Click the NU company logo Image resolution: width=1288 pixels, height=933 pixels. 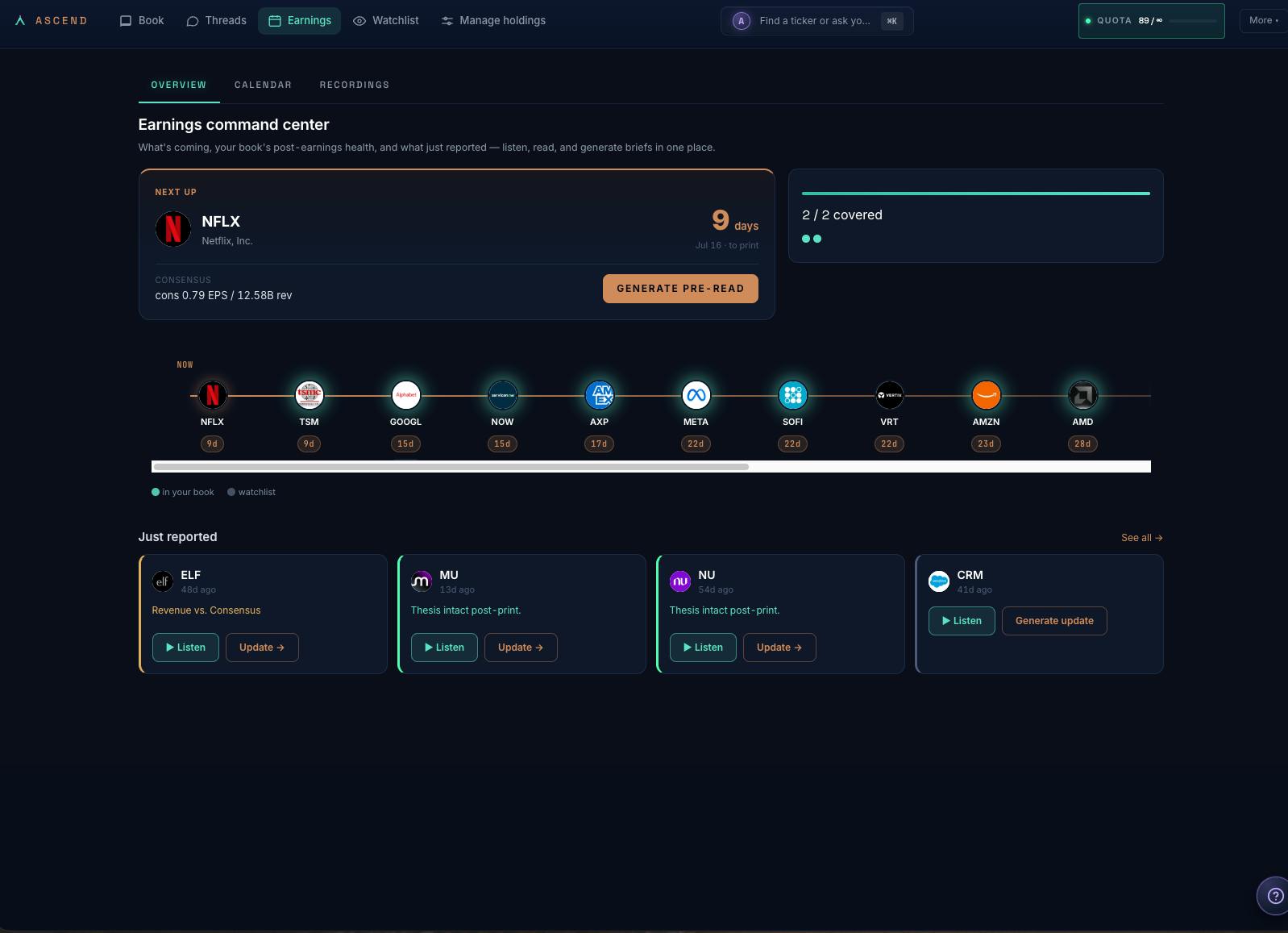(680, 581)
